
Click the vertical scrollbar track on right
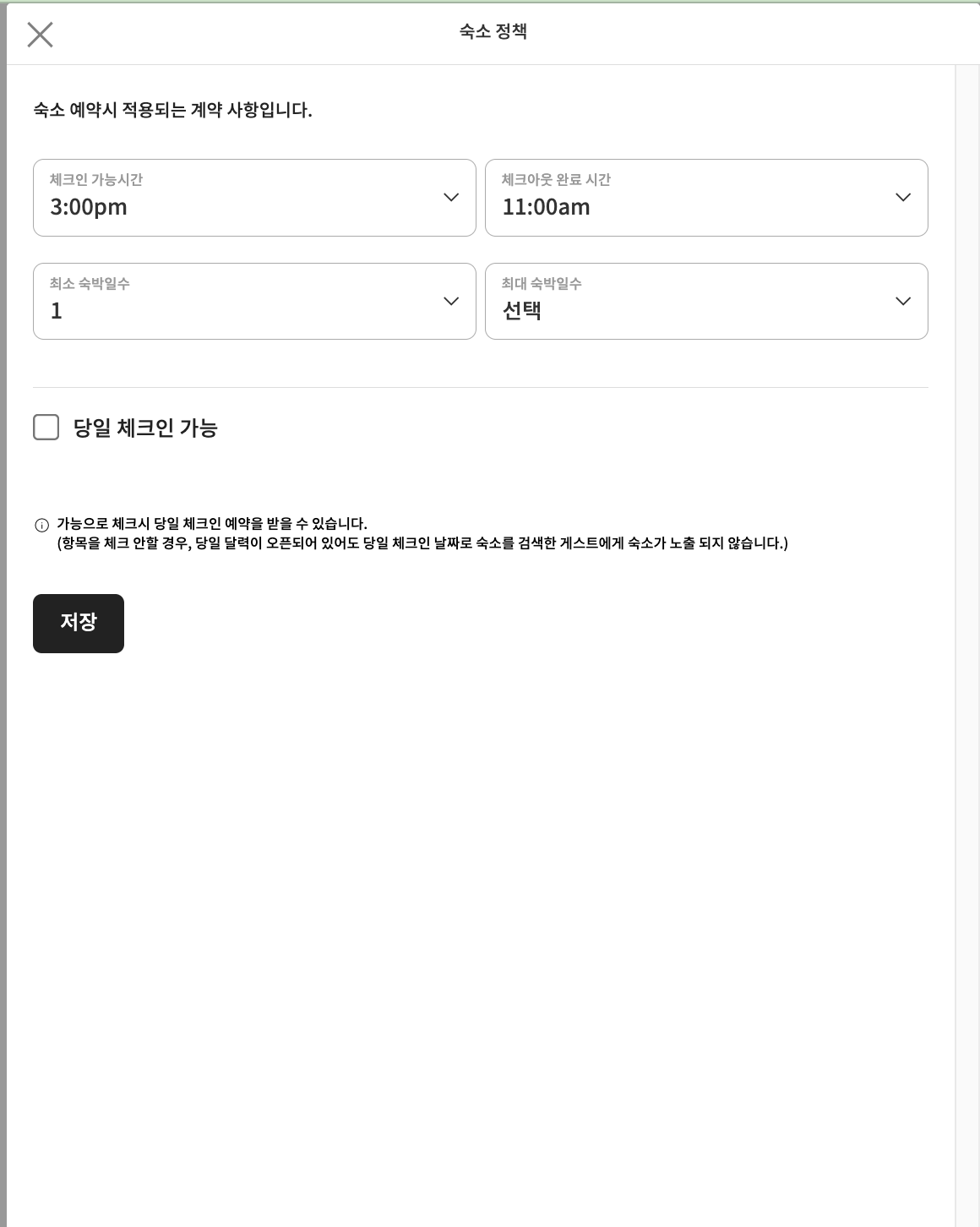point(966,642)
